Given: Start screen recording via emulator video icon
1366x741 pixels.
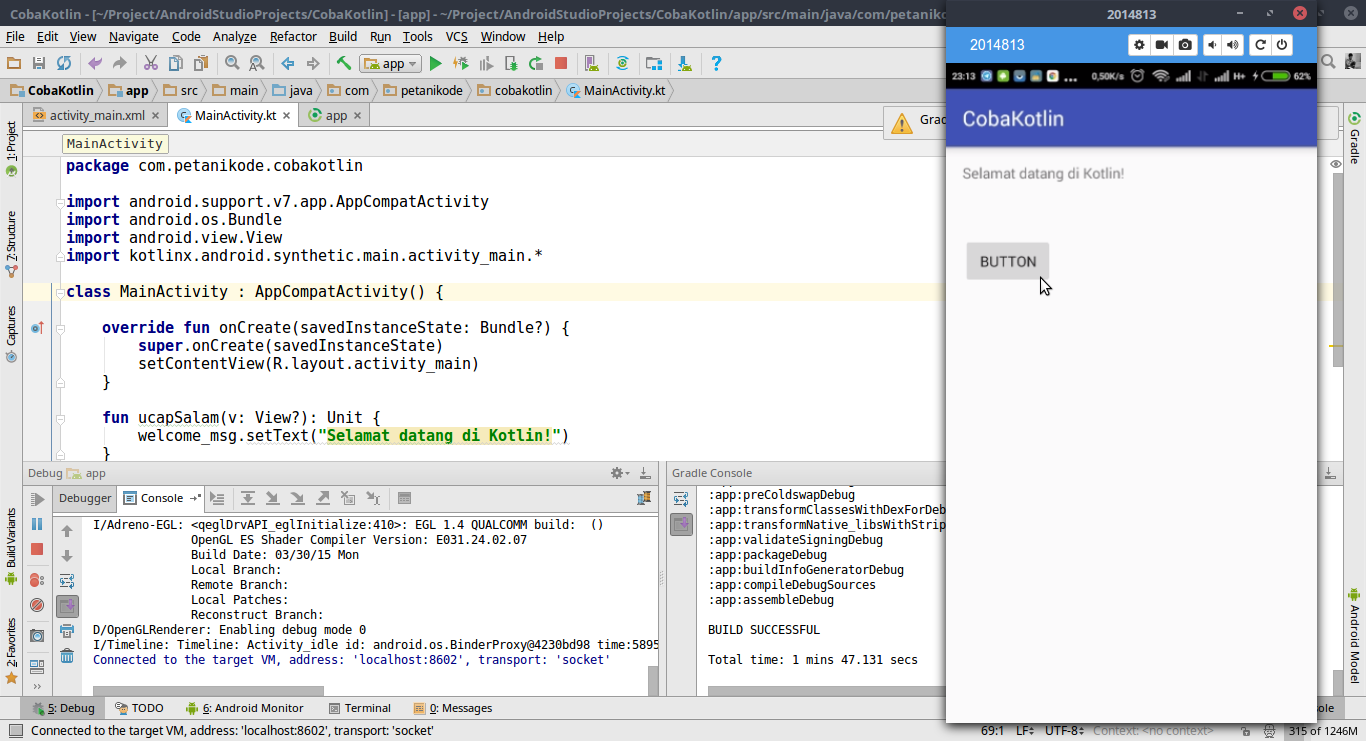Looking at the screenshot, I should pyautogui.click(x=1162, y=44).
